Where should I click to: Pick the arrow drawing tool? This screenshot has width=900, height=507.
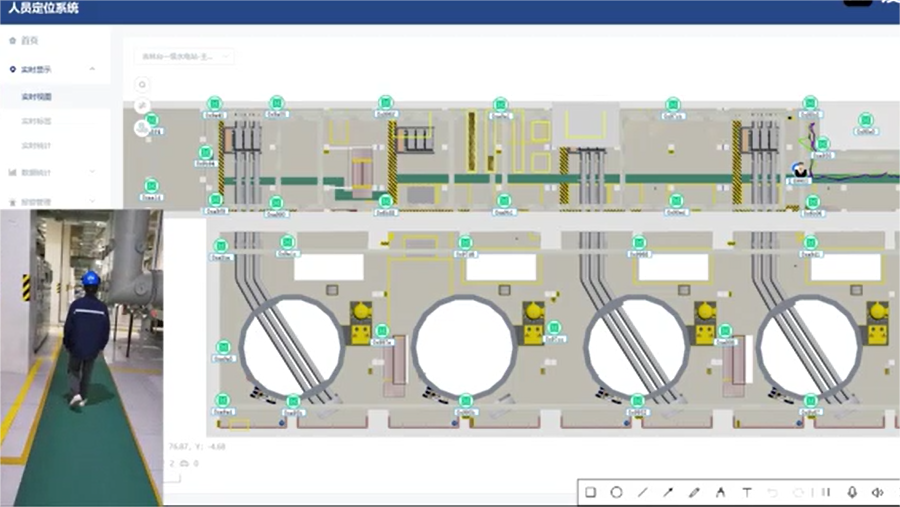(668, 492)
